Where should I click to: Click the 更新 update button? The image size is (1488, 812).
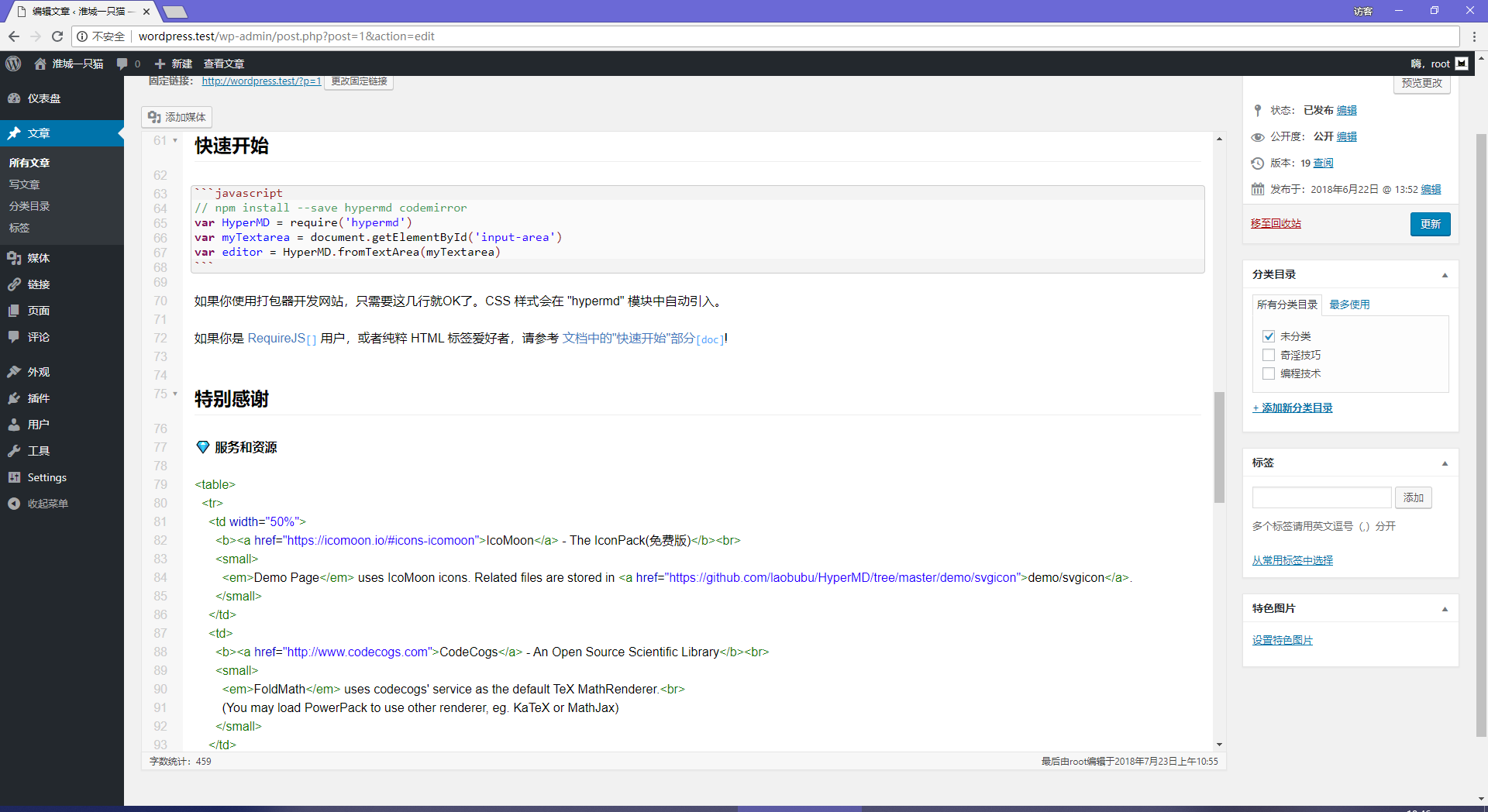pyautogui.click(x=1430, y=224)
